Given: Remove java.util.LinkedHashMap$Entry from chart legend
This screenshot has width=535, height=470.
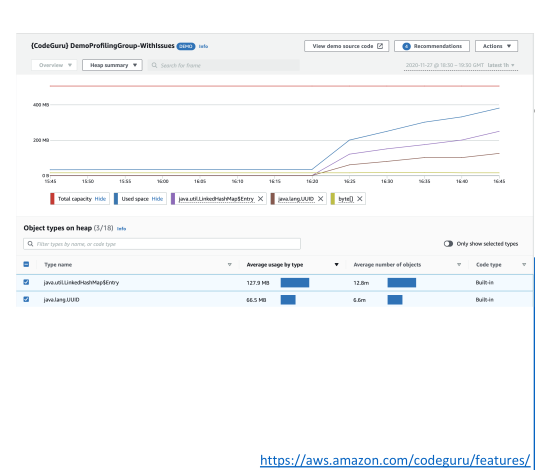Looking at the screenshot, I should click(260, 199).
